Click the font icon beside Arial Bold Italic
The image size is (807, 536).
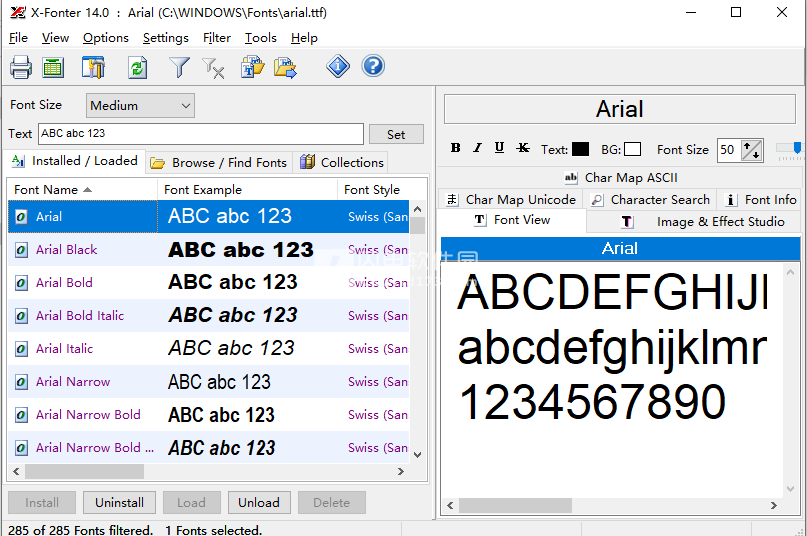click(x=21, y=316)
